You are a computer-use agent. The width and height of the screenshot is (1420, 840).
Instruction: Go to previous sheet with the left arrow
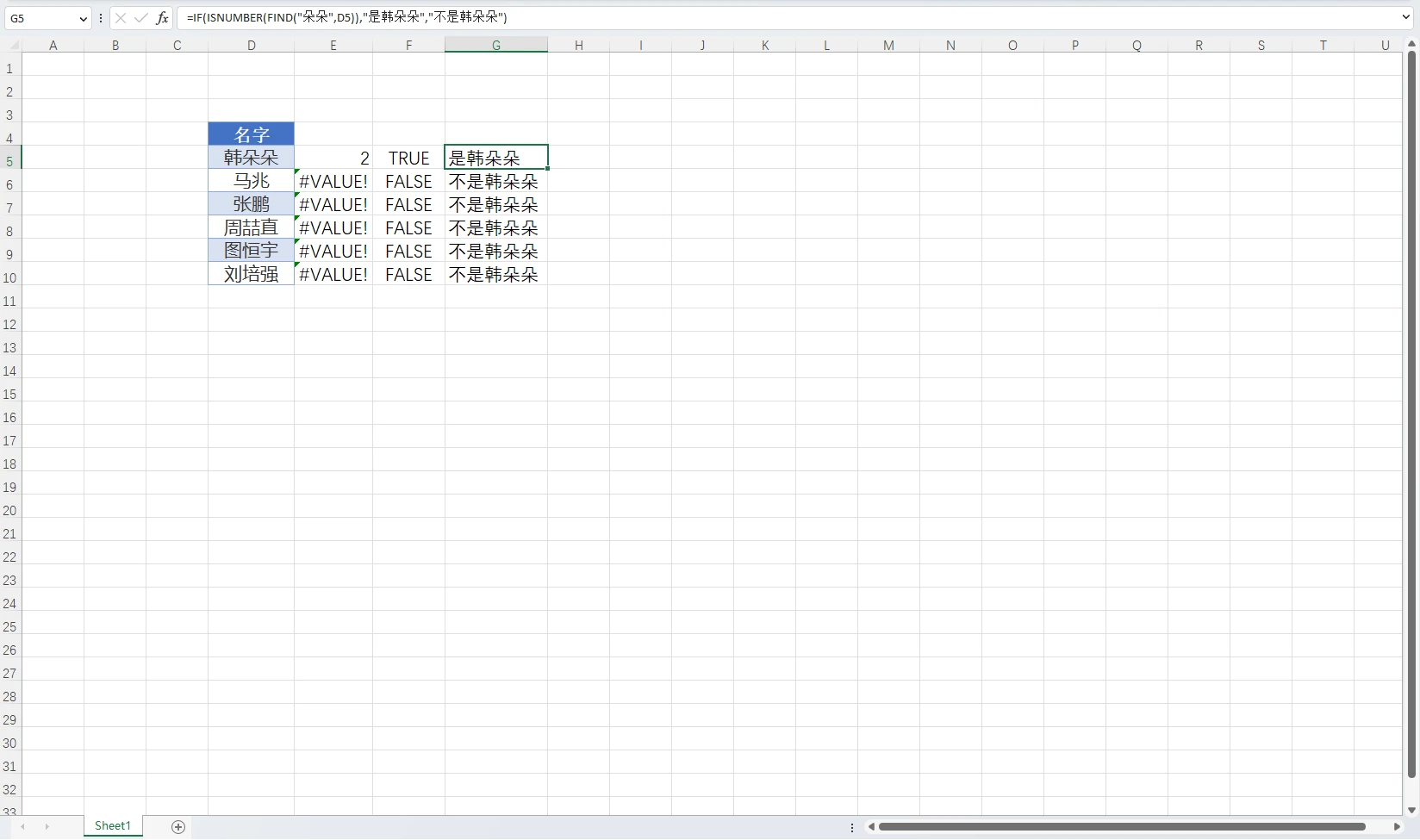click(x=23, y=827)
